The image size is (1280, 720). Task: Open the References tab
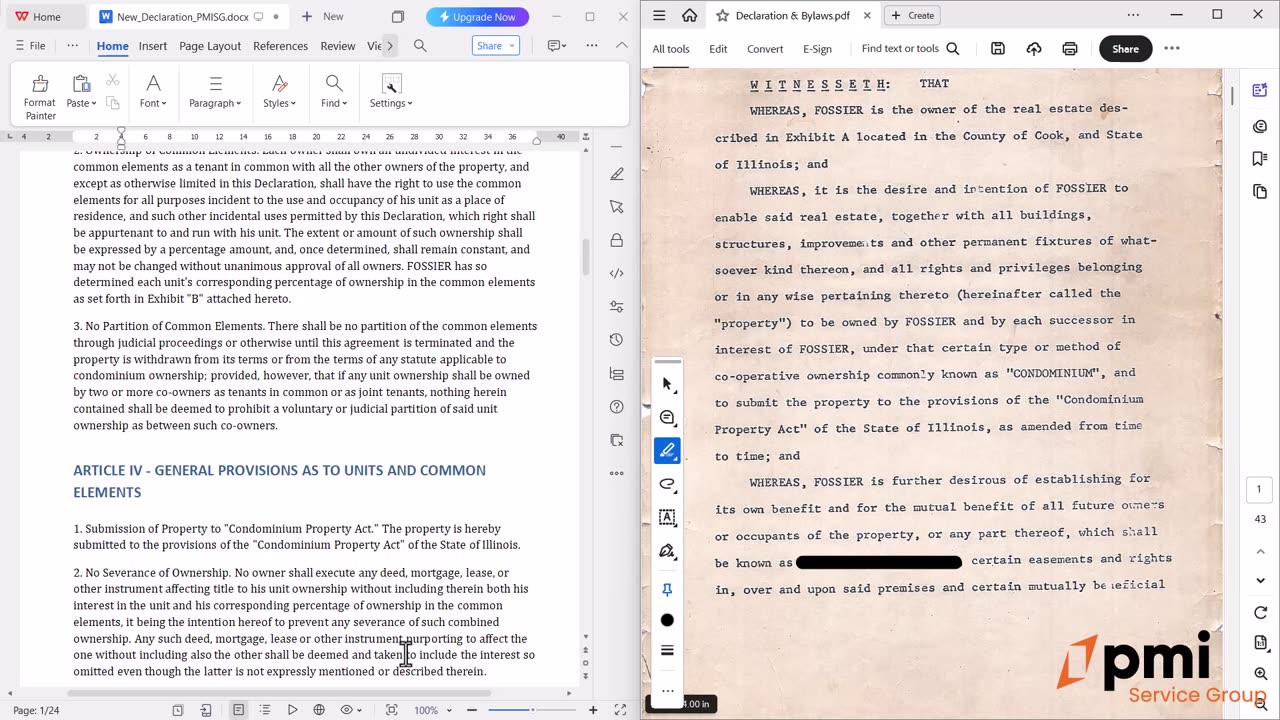click(x=280, y=46)
